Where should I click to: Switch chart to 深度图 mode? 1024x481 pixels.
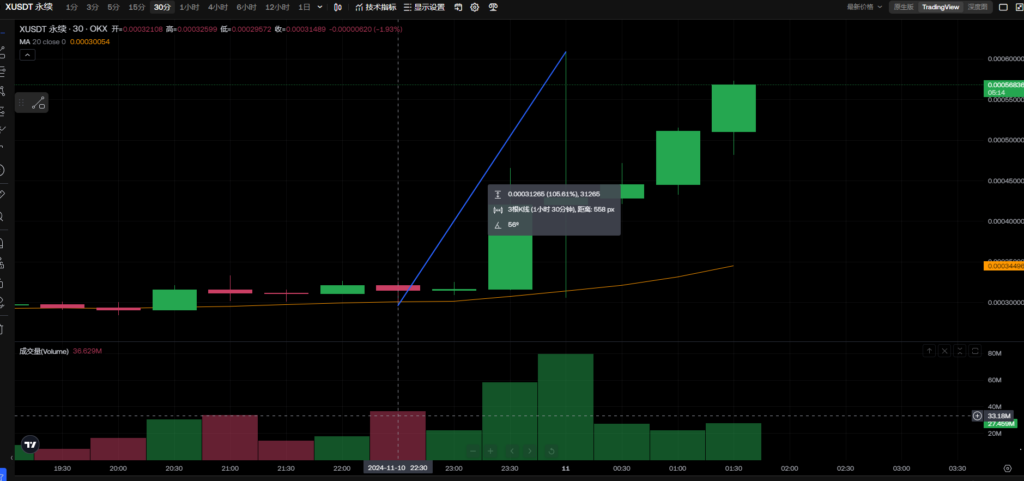coord(977,7)
